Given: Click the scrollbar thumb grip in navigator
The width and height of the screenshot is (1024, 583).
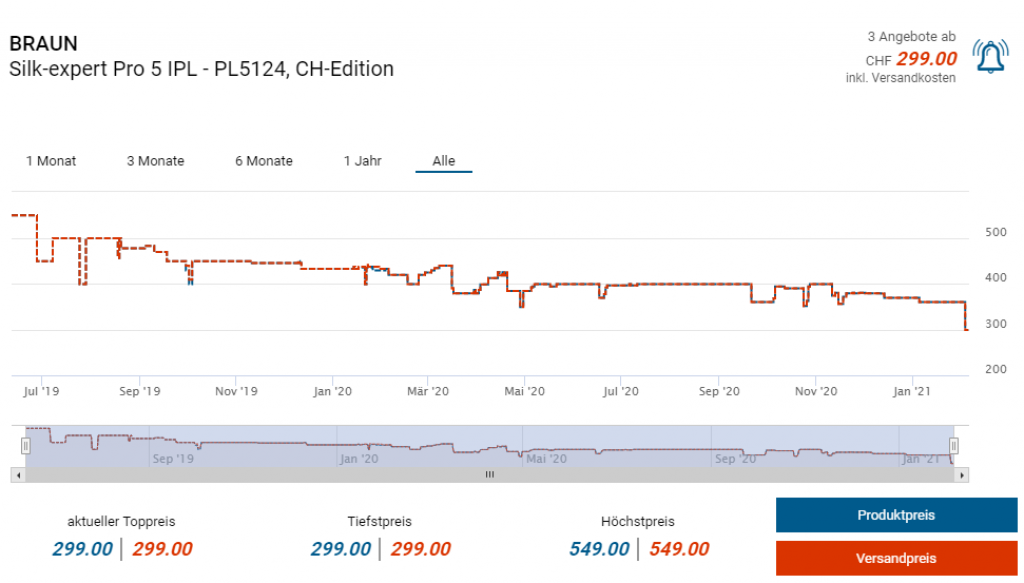Looking at the screenshot, I should pyautogui.click(x=490, y=475).
